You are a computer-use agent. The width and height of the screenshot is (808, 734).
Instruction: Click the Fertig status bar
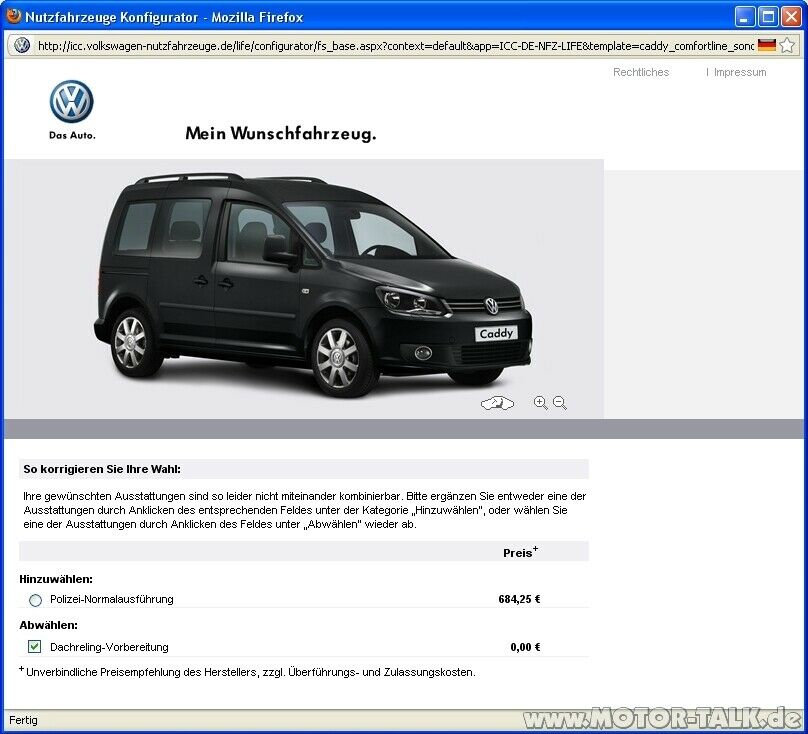coord(24,720)
